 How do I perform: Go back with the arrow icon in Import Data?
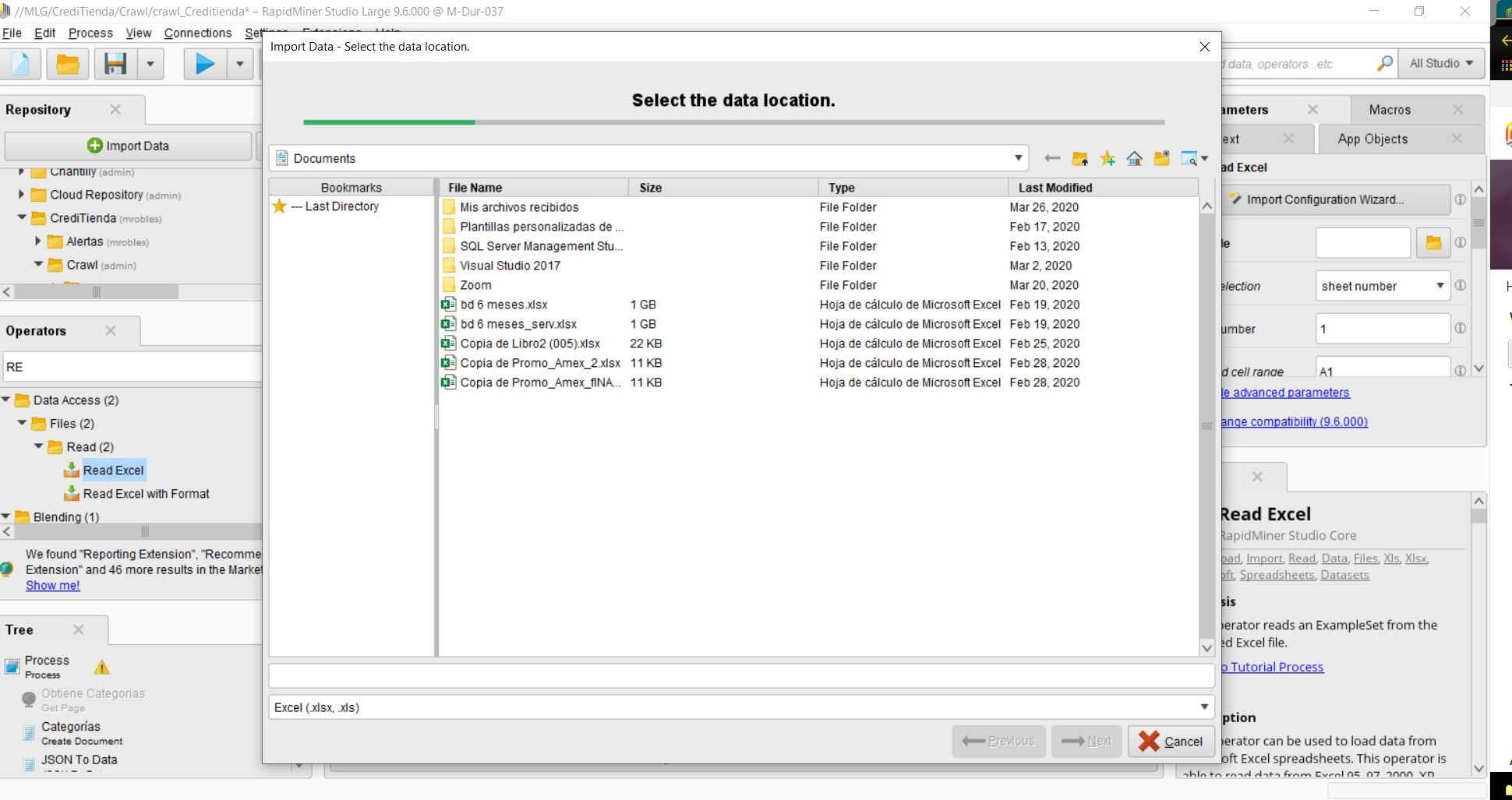tap(1052, 158)
